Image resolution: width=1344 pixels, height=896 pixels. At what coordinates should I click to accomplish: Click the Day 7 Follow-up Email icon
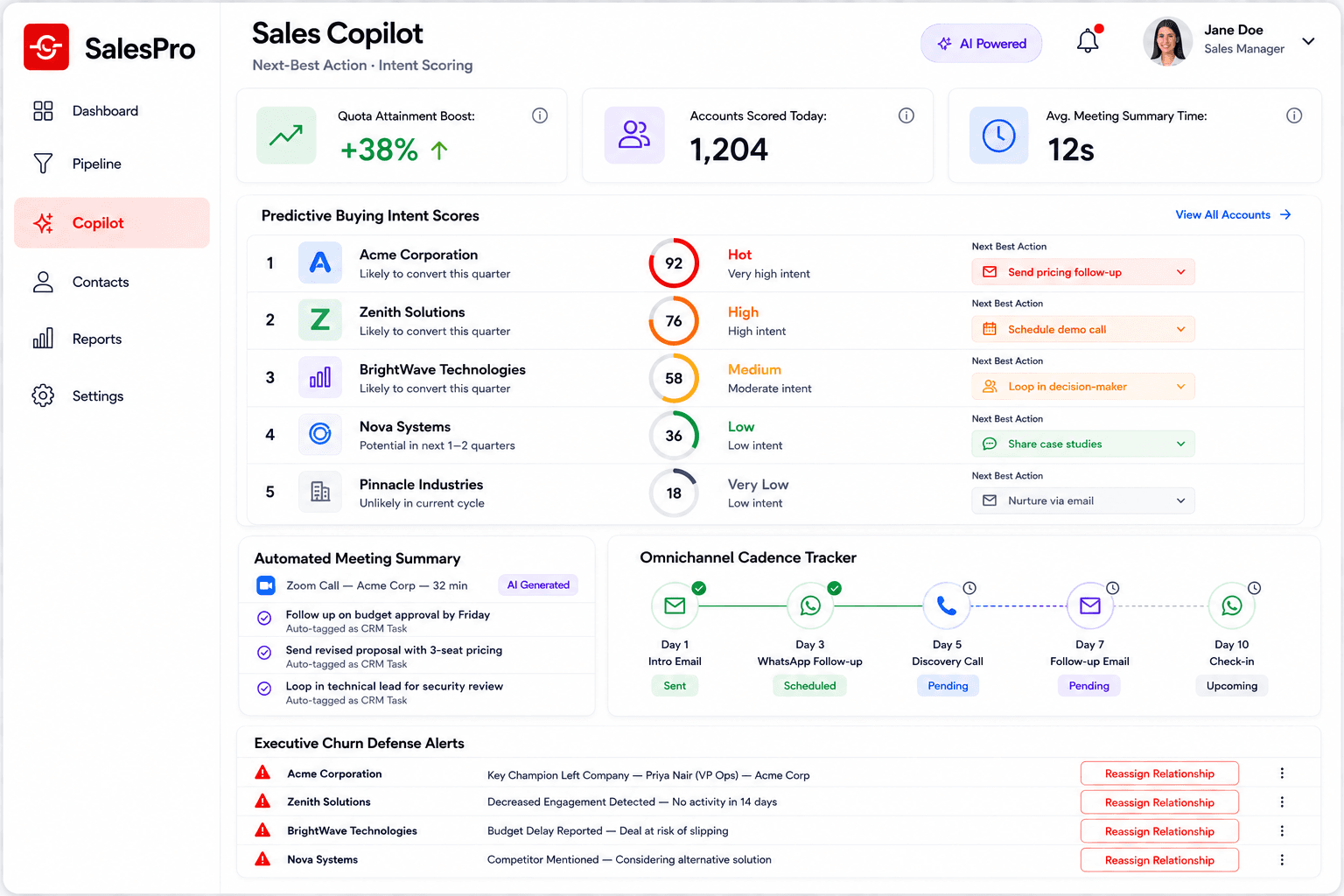click(x=1090, y=605)
